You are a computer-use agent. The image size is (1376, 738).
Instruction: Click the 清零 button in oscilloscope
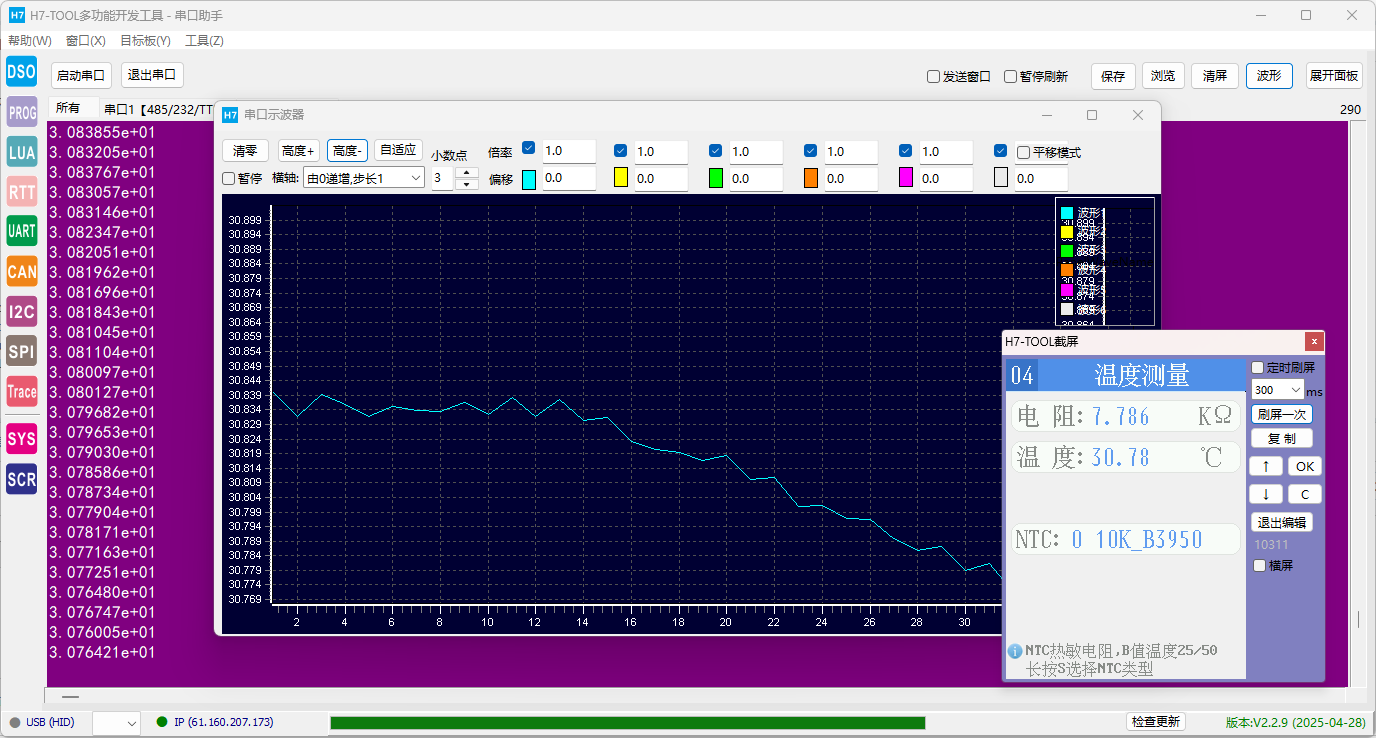[245, 151]
